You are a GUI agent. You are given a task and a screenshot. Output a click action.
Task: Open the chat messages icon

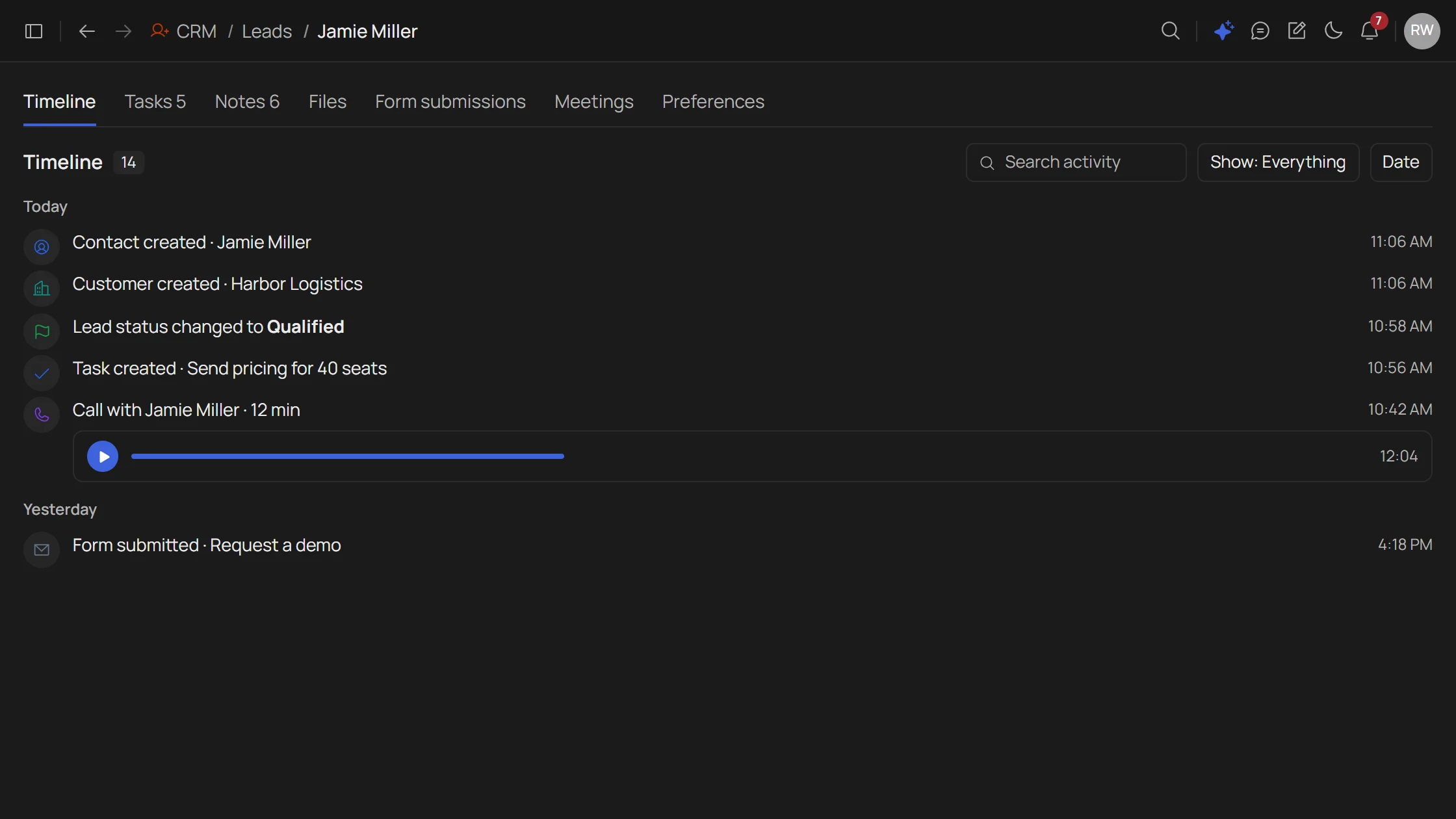tap(1260, 31)
